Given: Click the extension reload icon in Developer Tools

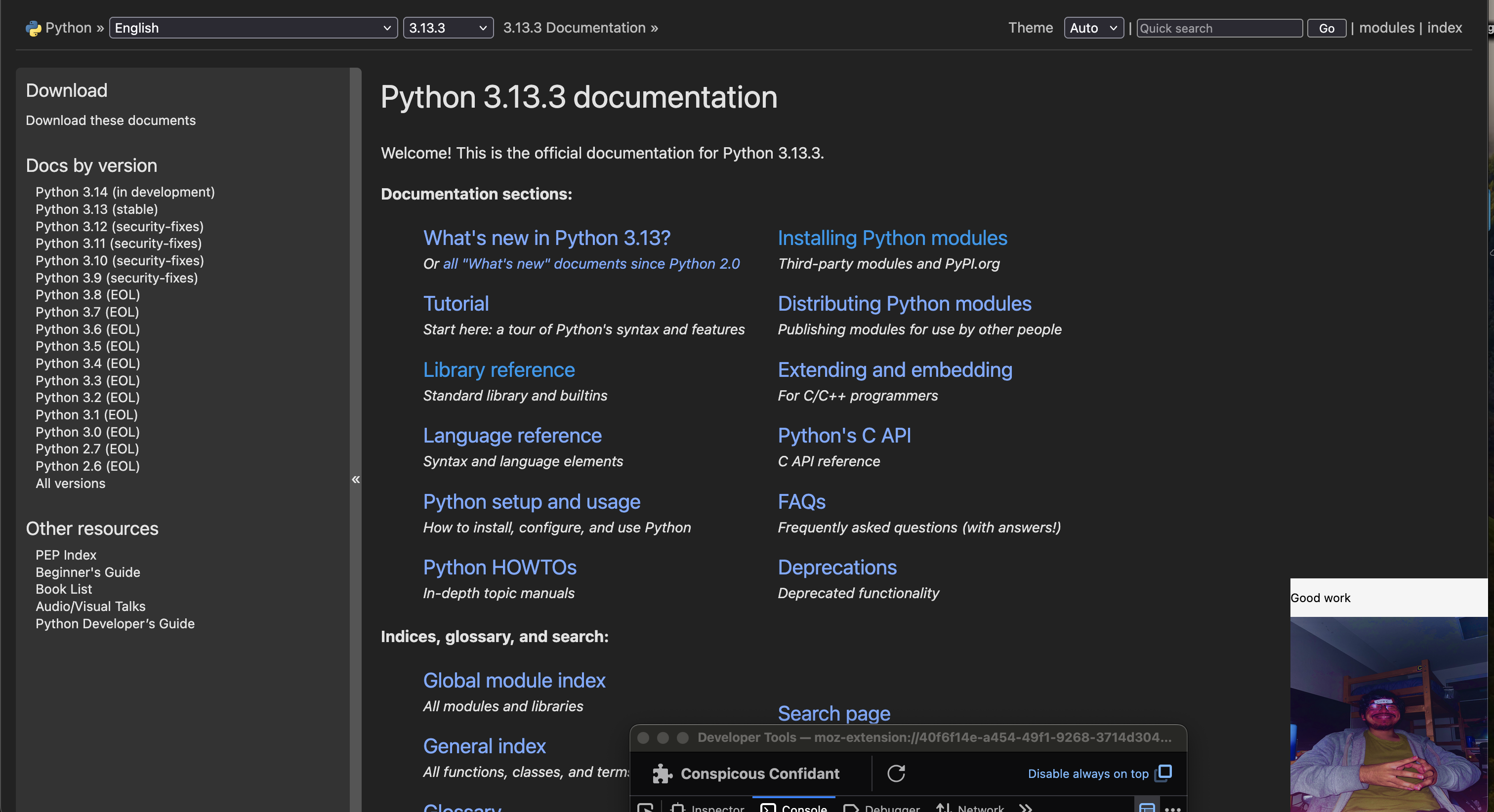Looking at the screenshot, I should [896, 773].
